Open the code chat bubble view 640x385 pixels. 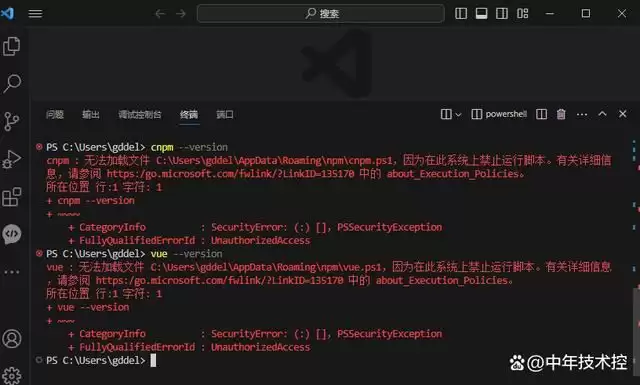(x=12, y=234)
